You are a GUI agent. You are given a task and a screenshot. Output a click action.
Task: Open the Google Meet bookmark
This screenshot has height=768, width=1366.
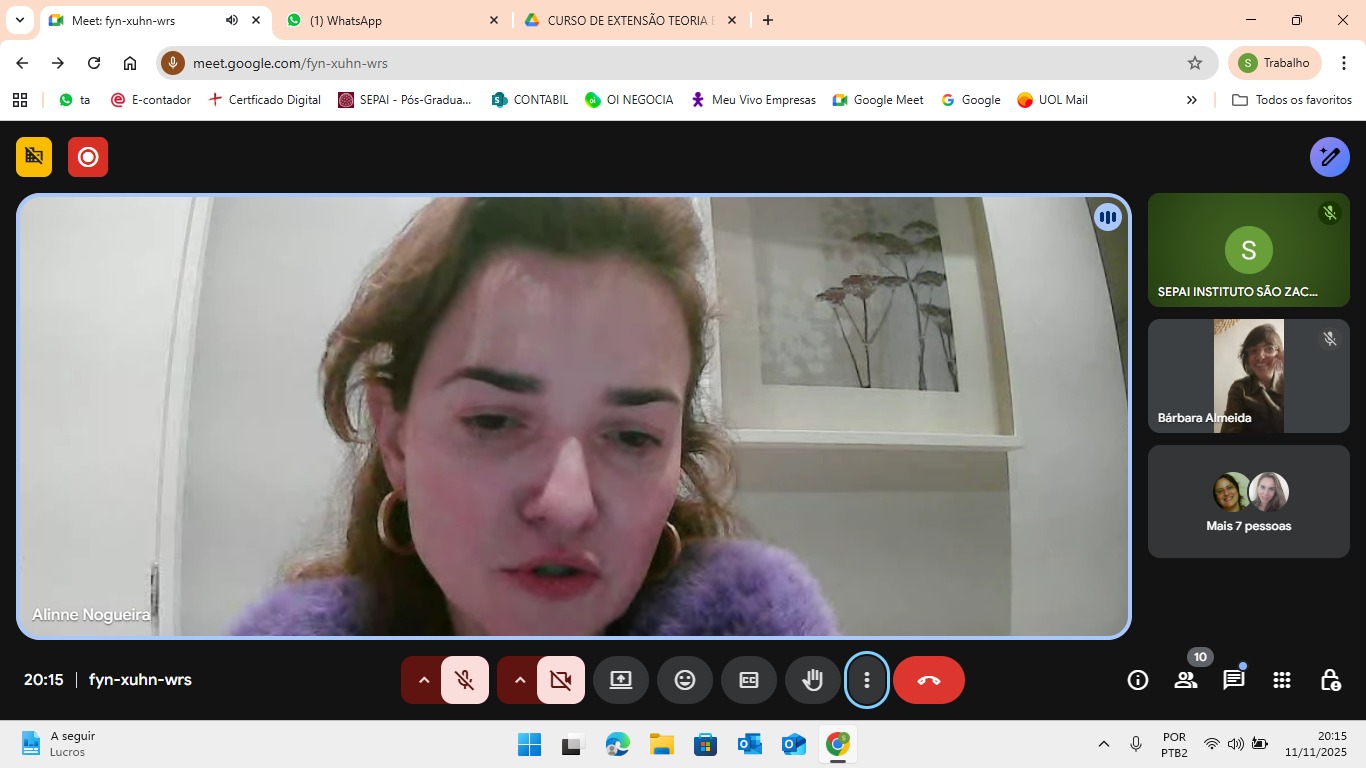(x=877, y=100)
